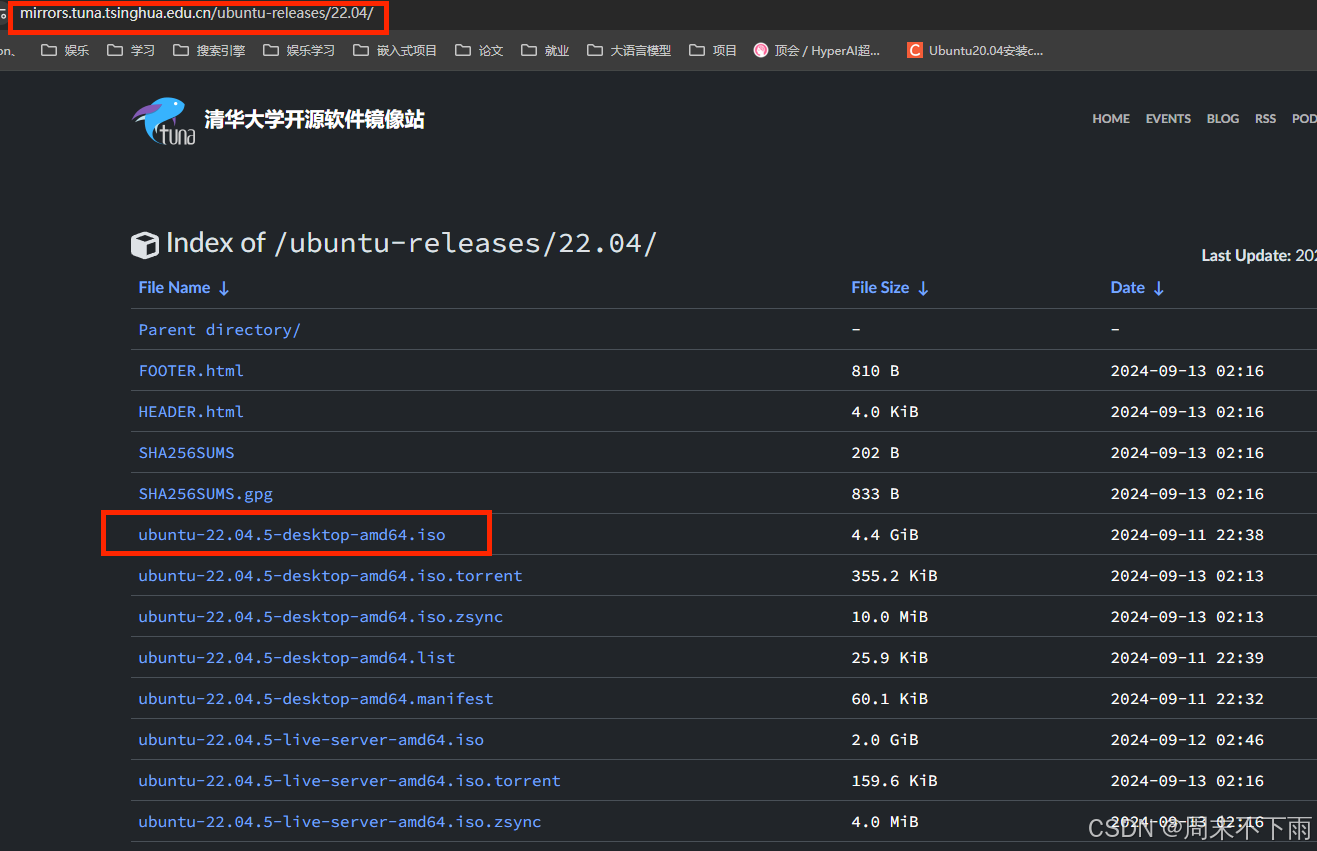Image resolution: width=1317 pixels, height=851 pixels.
Task: Download ubuntu-22.04.5-live-server-amd64.iso.zsync
Action: click(x=340, y=822)
